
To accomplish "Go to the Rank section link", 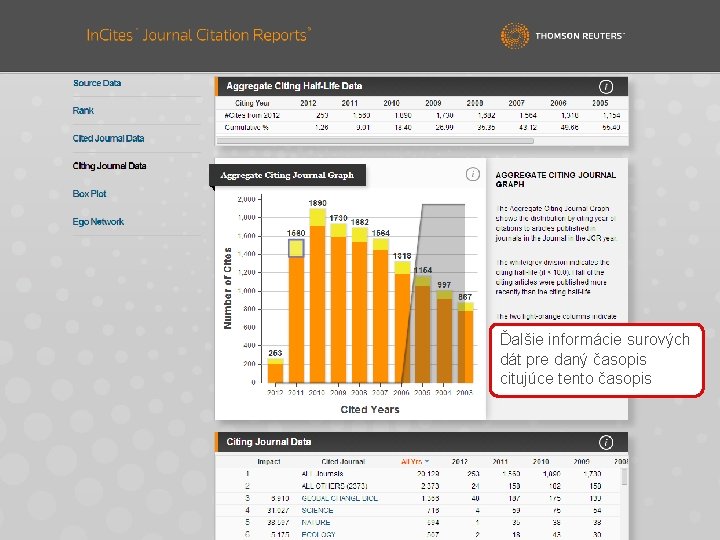I will click(83, 111).
